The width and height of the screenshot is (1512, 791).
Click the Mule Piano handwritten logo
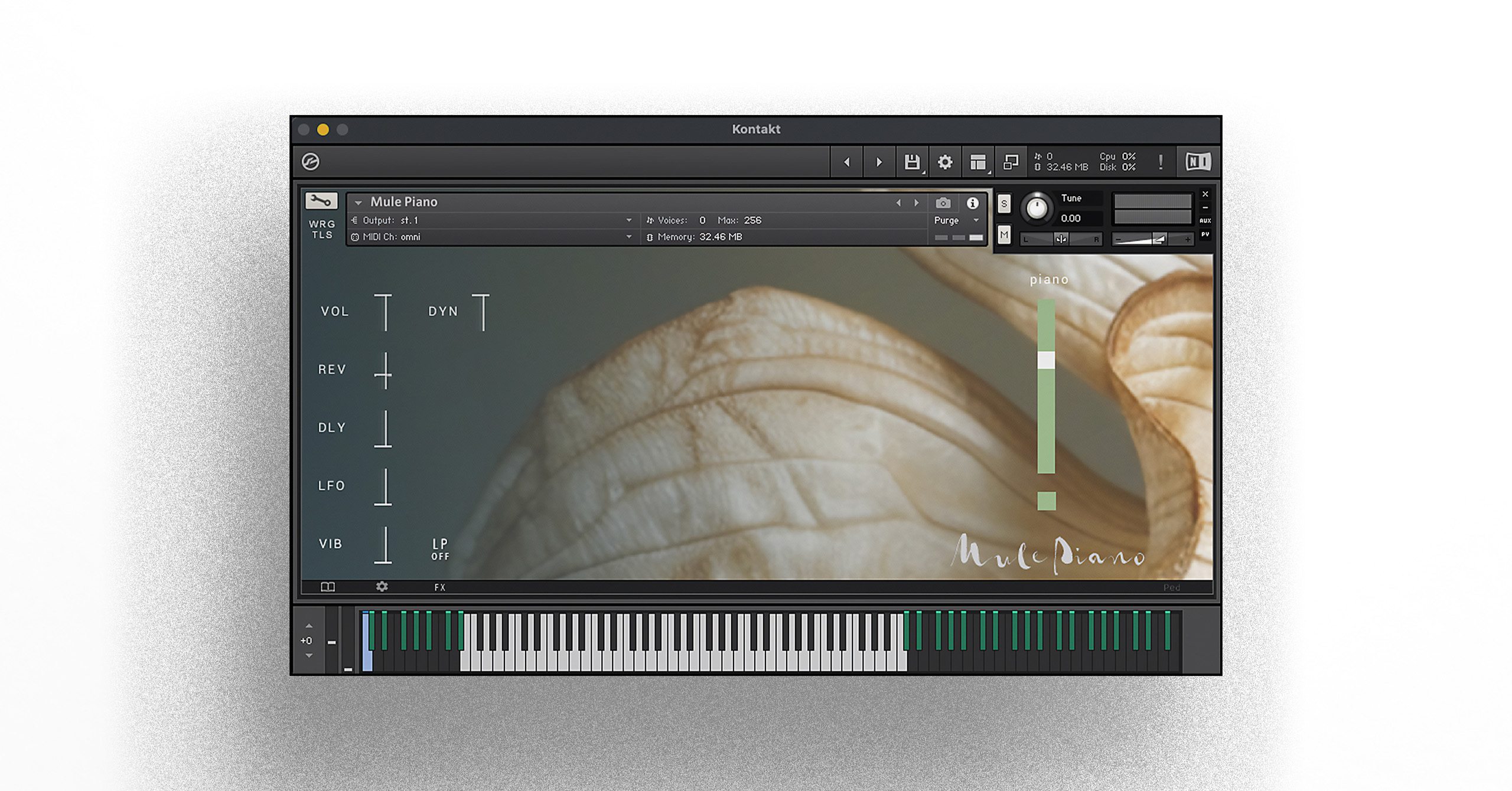pyautogui.click(x=1048, y=554)
